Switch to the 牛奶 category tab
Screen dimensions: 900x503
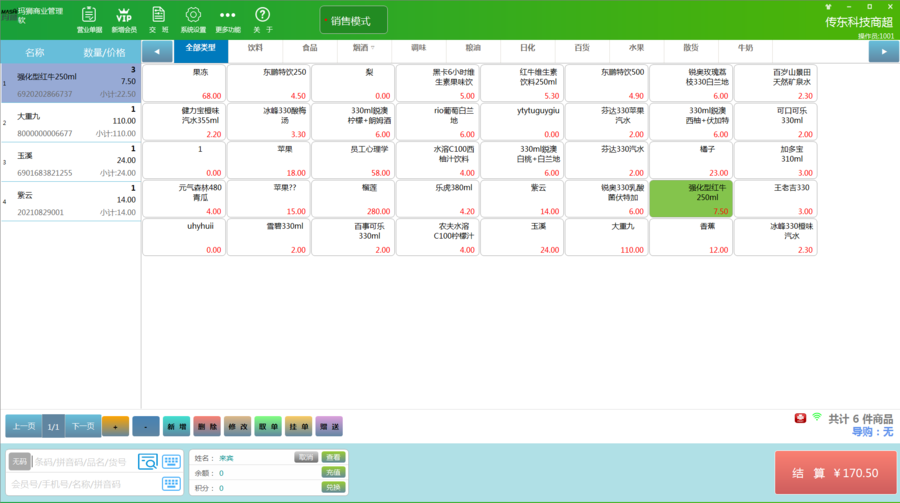(745, 51)
